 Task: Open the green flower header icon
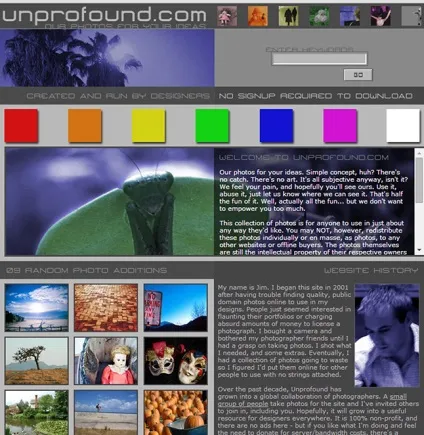click(319, 16)
